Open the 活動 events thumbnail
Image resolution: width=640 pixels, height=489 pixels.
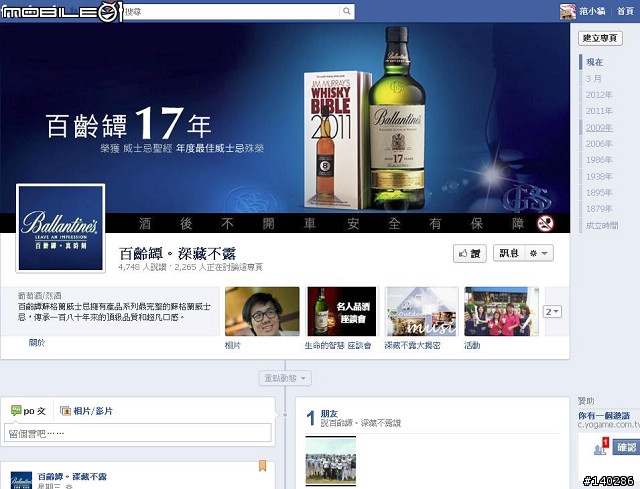coord(502,311)
